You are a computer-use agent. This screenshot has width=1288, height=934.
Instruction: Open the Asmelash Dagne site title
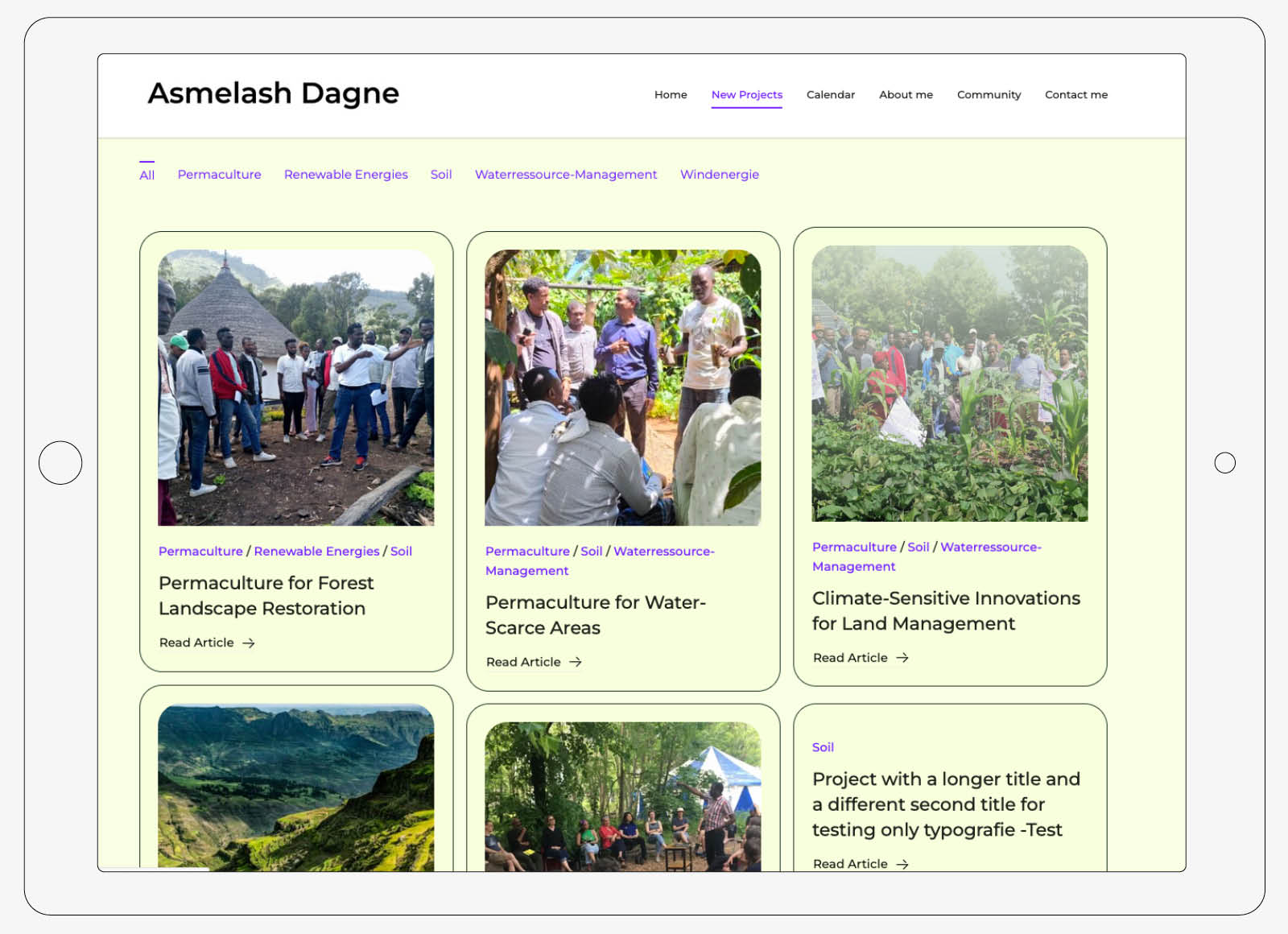pyautogui.click(x=274, y=94)
